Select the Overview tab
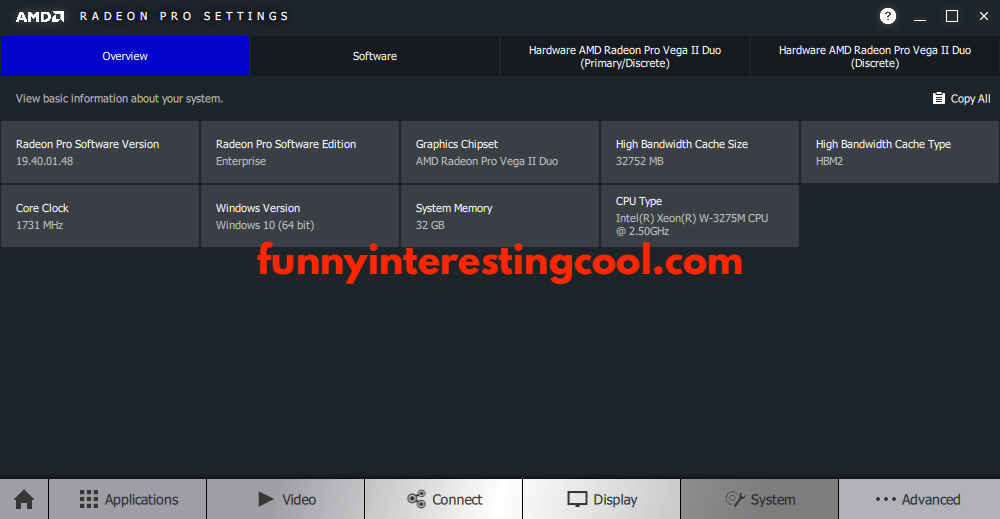Viewport: 1000px width, 519px height. pos(125,56)
